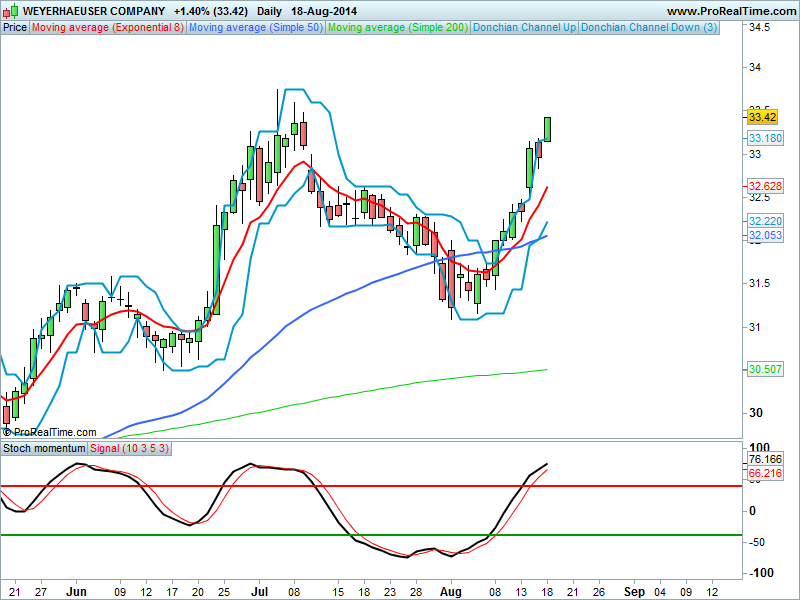Click the +1.40% (33.42) change text
The image size is (800, 600).
coord(211,11)
